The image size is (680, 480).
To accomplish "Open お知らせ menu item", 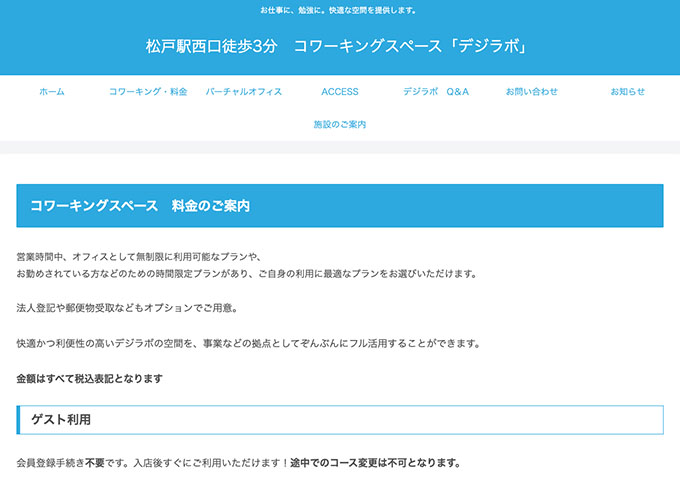I will 628,91.
